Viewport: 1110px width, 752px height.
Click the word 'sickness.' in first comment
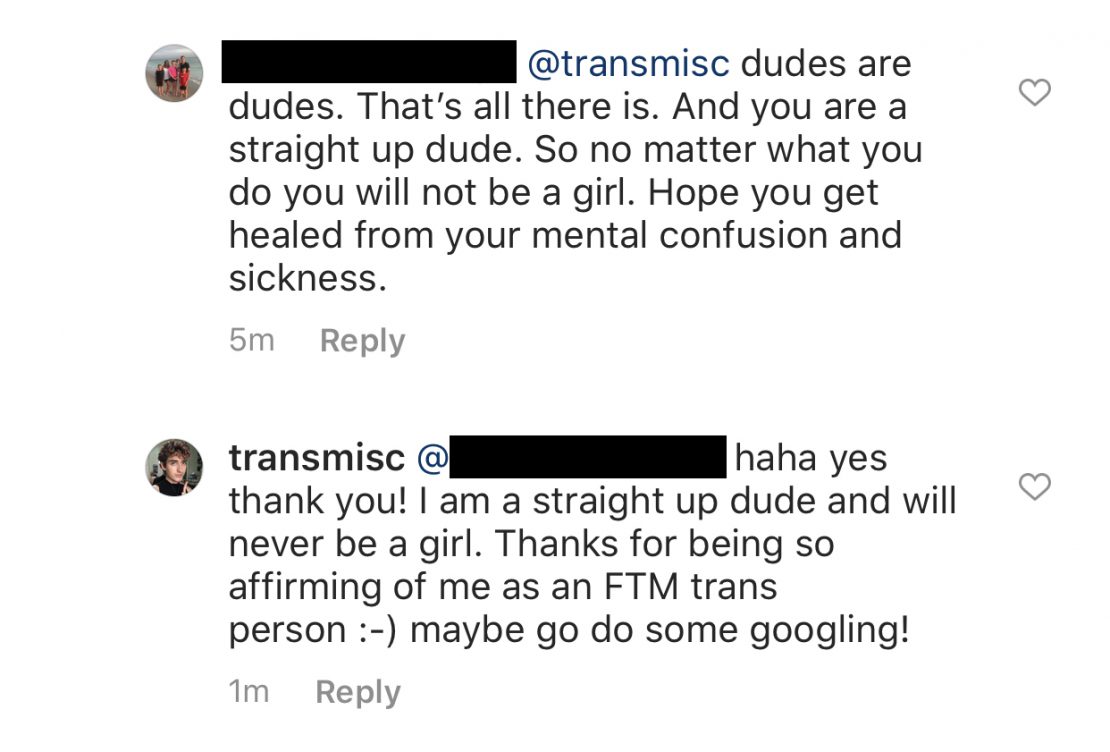tap(308, 278)
